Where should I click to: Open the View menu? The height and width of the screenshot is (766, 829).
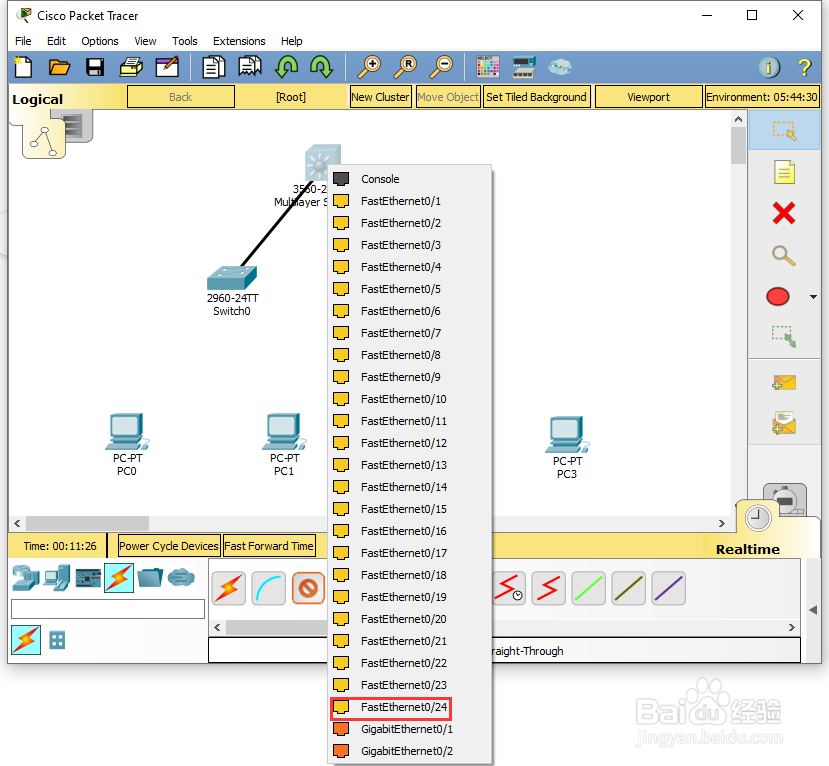(x=145, y=41)
